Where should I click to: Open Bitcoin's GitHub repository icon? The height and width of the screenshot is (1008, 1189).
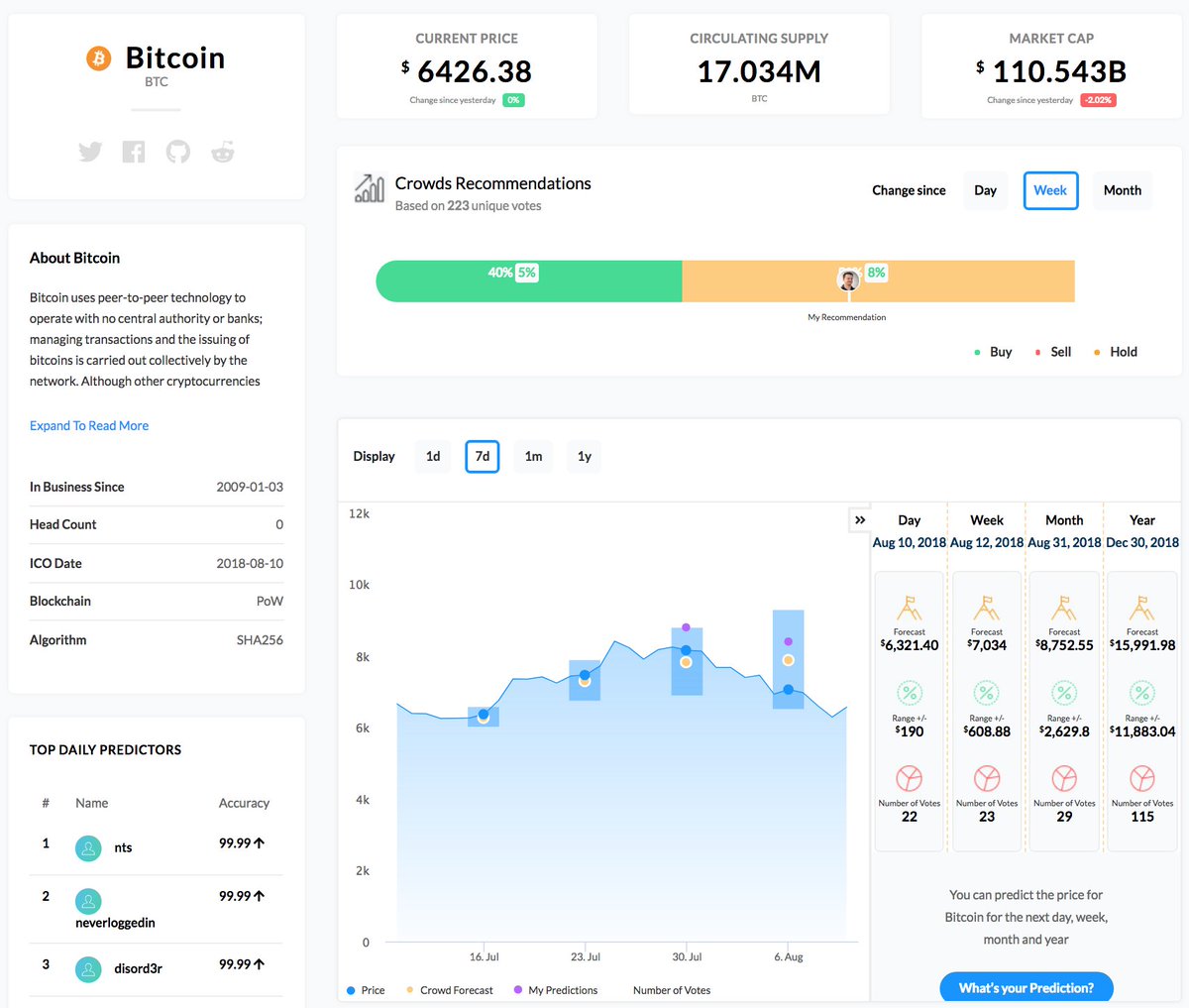point(177,152)
